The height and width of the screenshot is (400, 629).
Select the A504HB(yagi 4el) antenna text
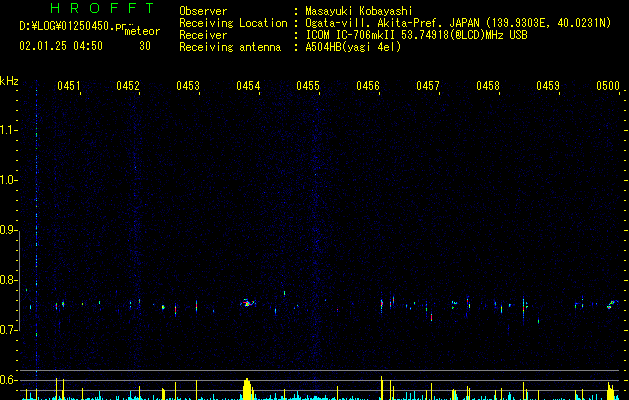coord(353,47)
